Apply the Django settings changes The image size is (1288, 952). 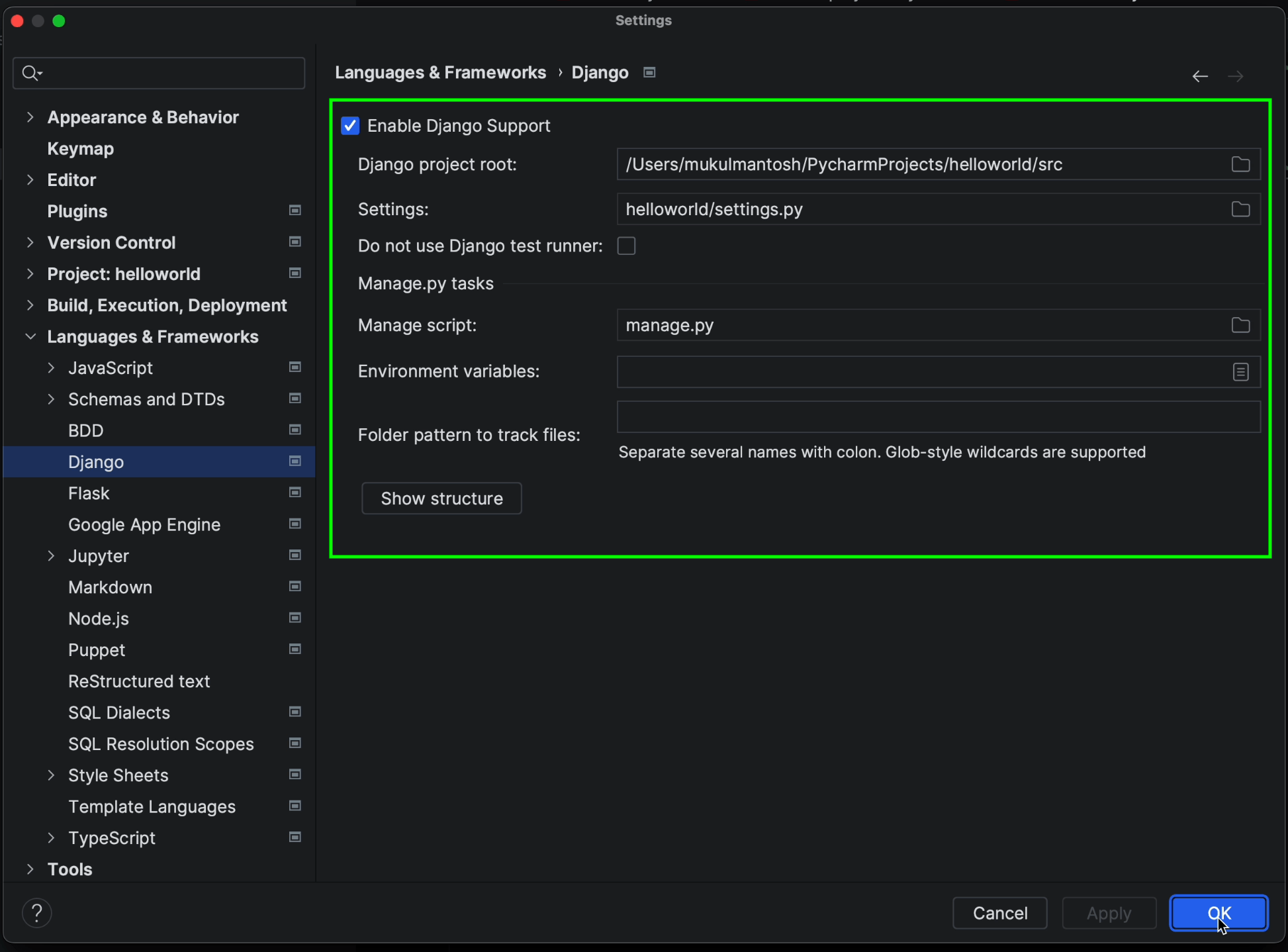[1109, 912]
